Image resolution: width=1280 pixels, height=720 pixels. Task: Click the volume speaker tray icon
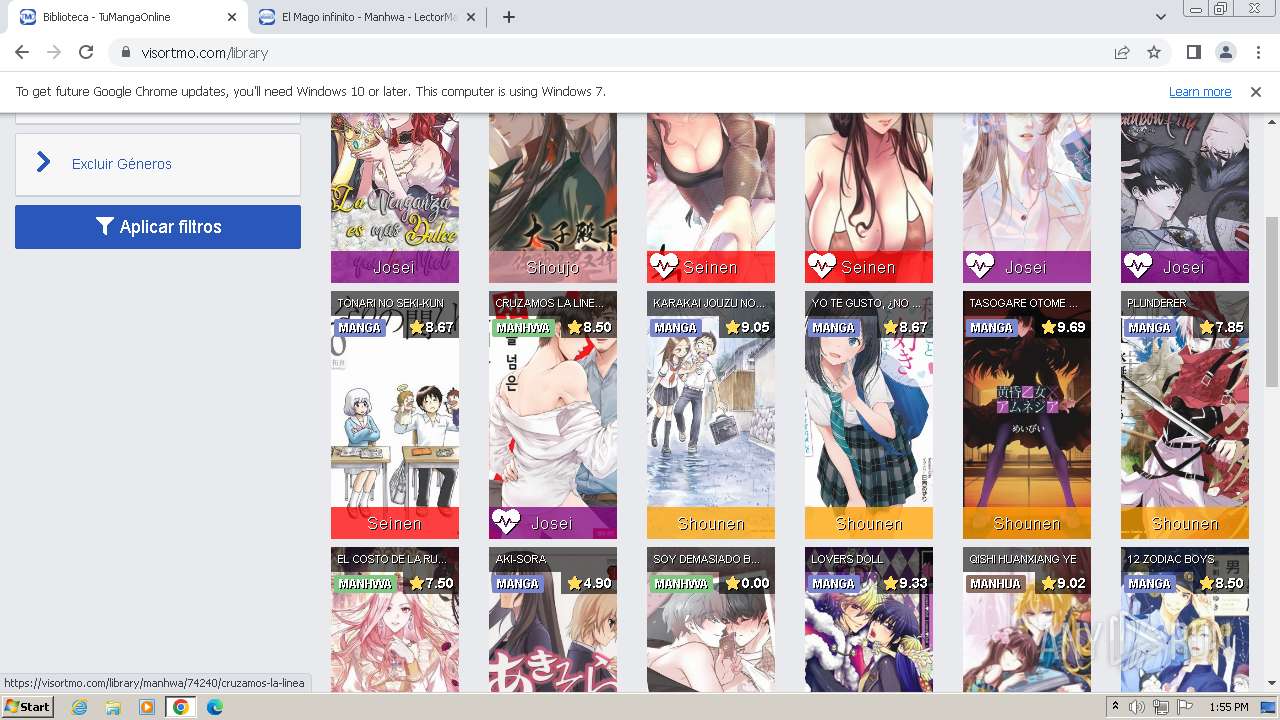pos(1137,707)
